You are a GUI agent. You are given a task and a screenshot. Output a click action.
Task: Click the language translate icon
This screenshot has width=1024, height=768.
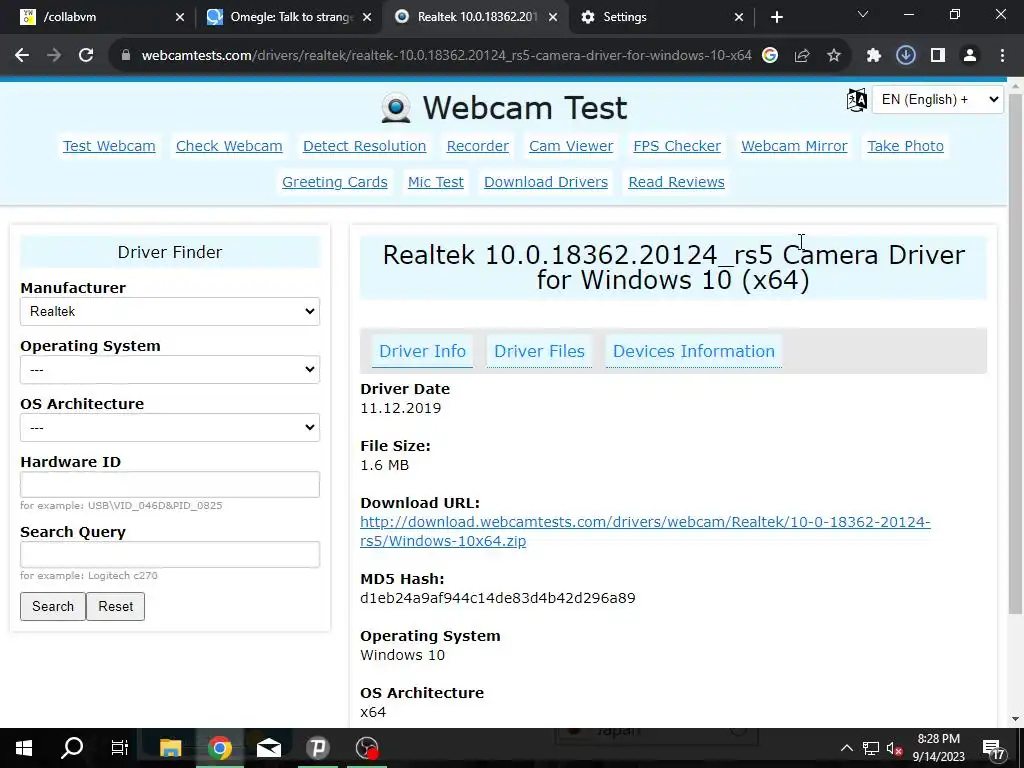pos(856,100)
